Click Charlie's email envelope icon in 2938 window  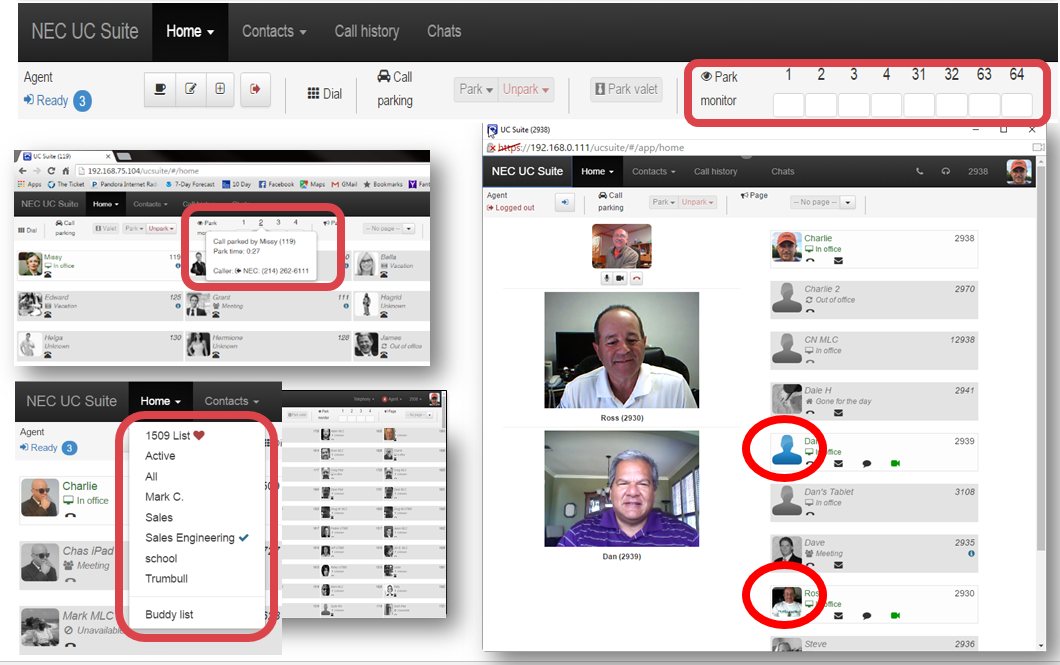[x=838, y=261]
